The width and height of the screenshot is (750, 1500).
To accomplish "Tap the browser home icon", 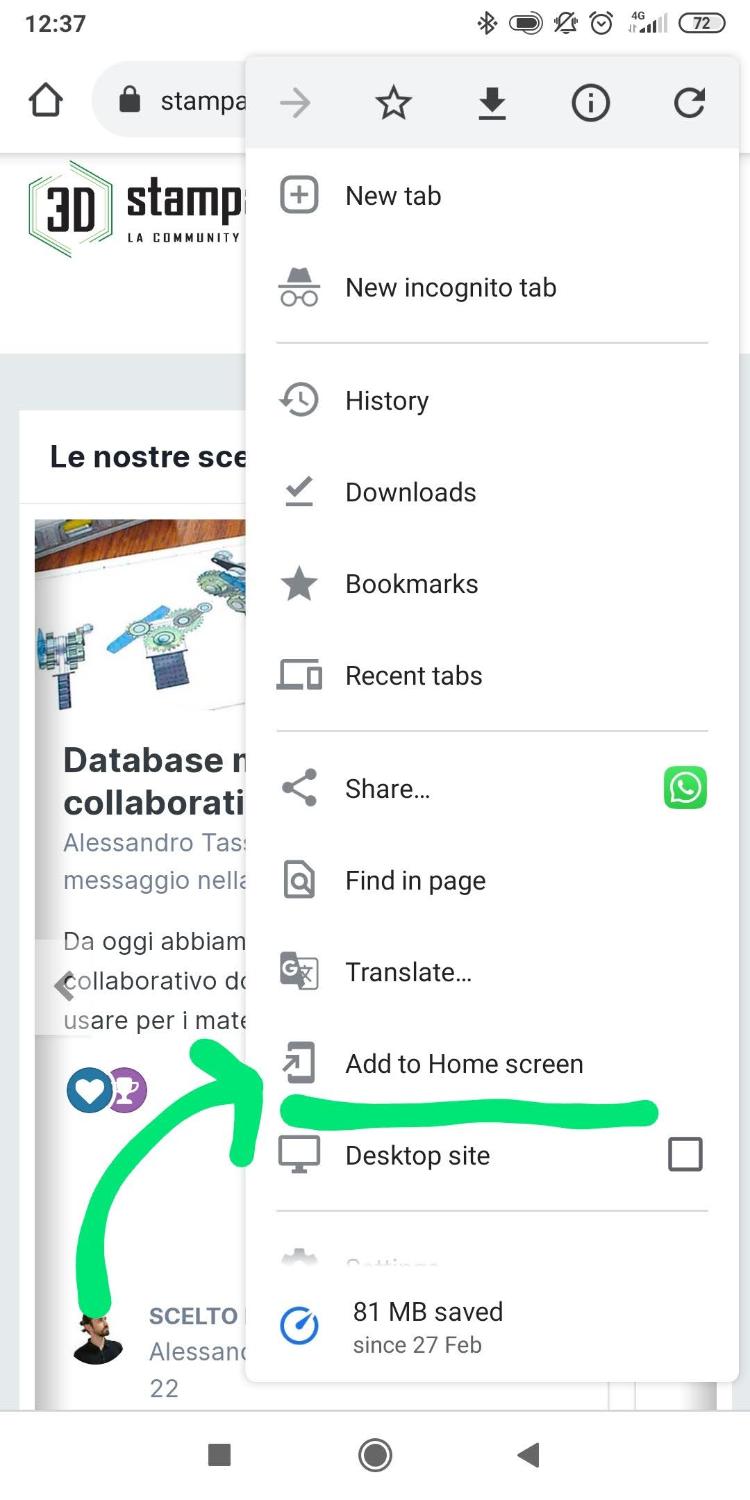I will coord(46,101).
